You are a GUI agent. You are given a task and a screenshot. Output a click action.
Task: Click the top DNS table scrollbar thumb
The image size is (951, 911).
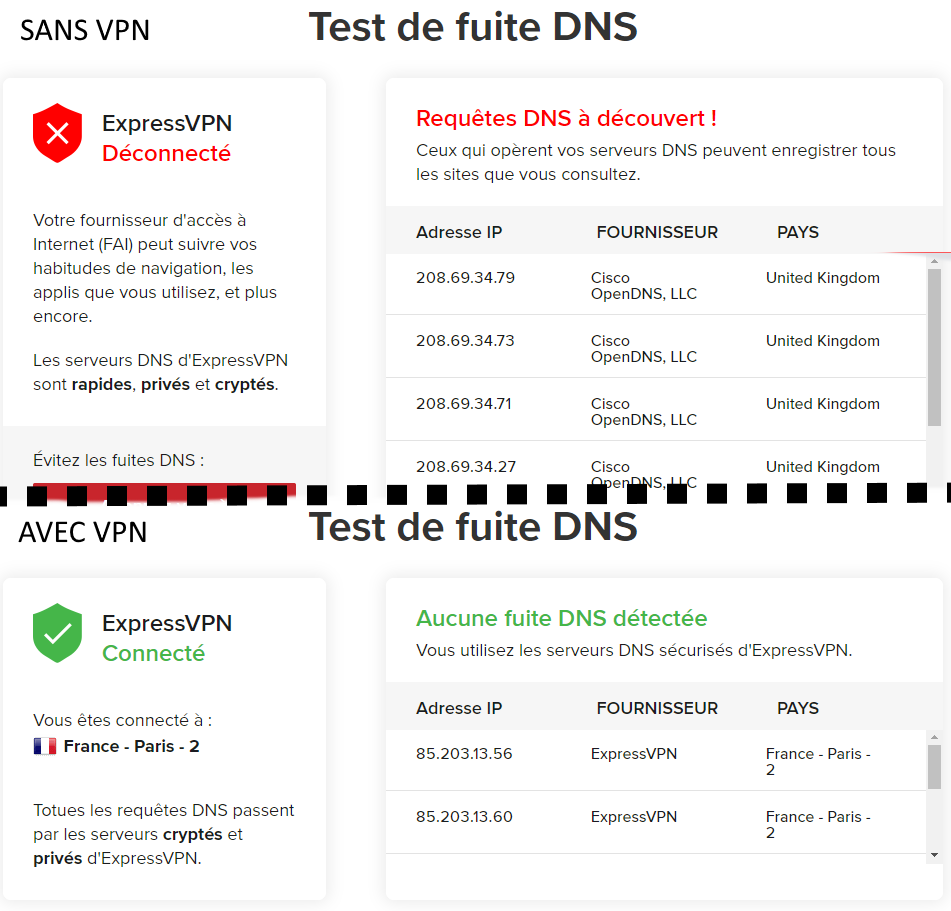tap(934, 348)
